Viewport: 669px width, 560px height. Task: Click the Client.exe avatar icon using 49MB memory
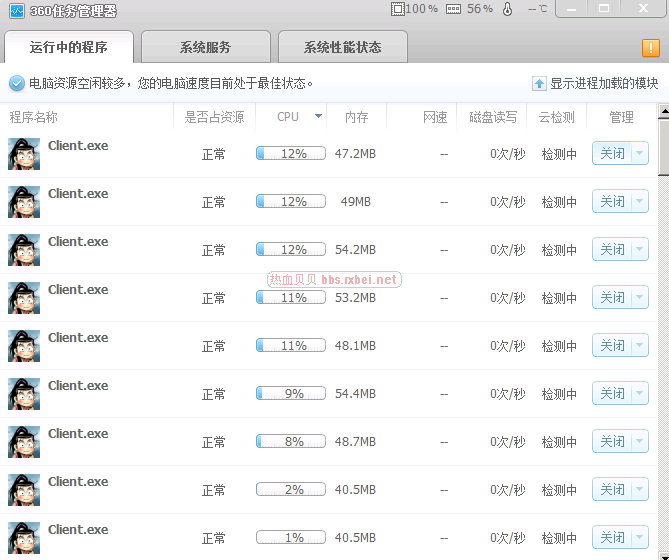tap(24, 202)
